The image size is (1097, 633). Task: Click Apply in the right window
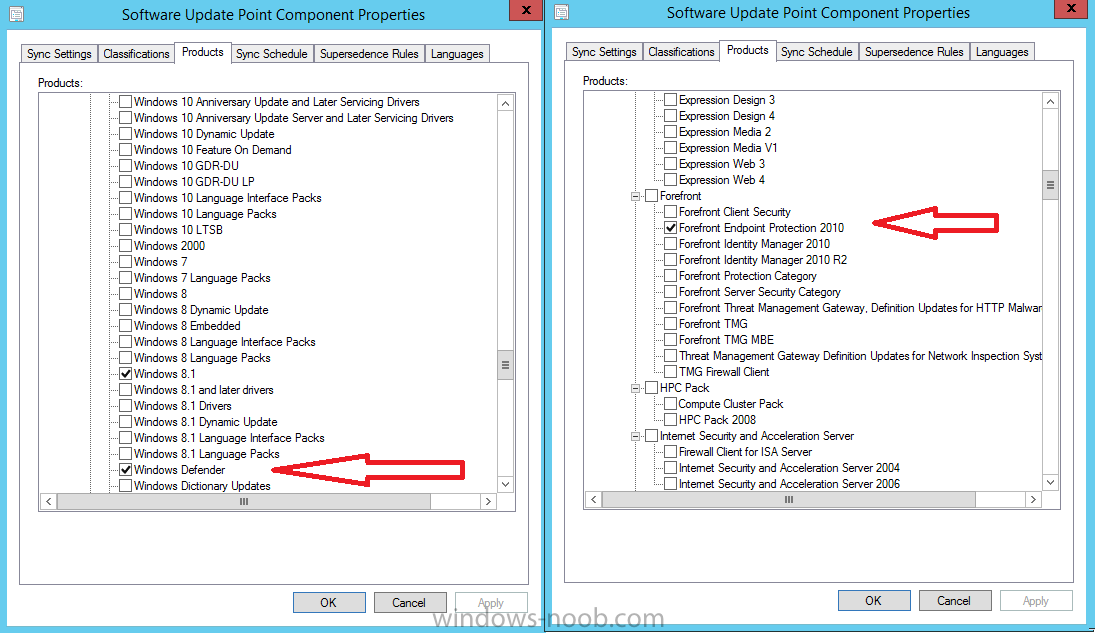1035,600
